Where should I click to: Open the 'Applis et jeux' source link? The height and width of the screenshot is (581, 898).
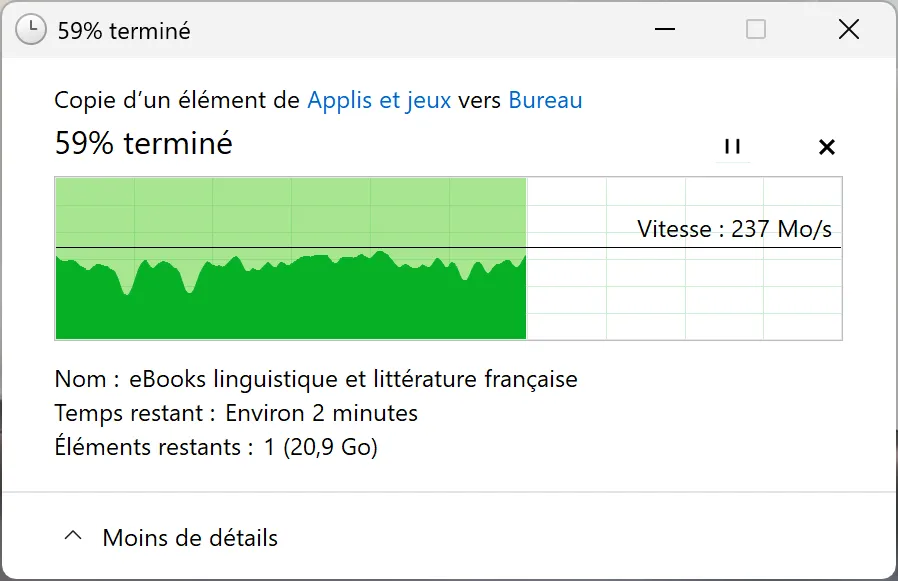pyautogui.click(x=379, y=100)
